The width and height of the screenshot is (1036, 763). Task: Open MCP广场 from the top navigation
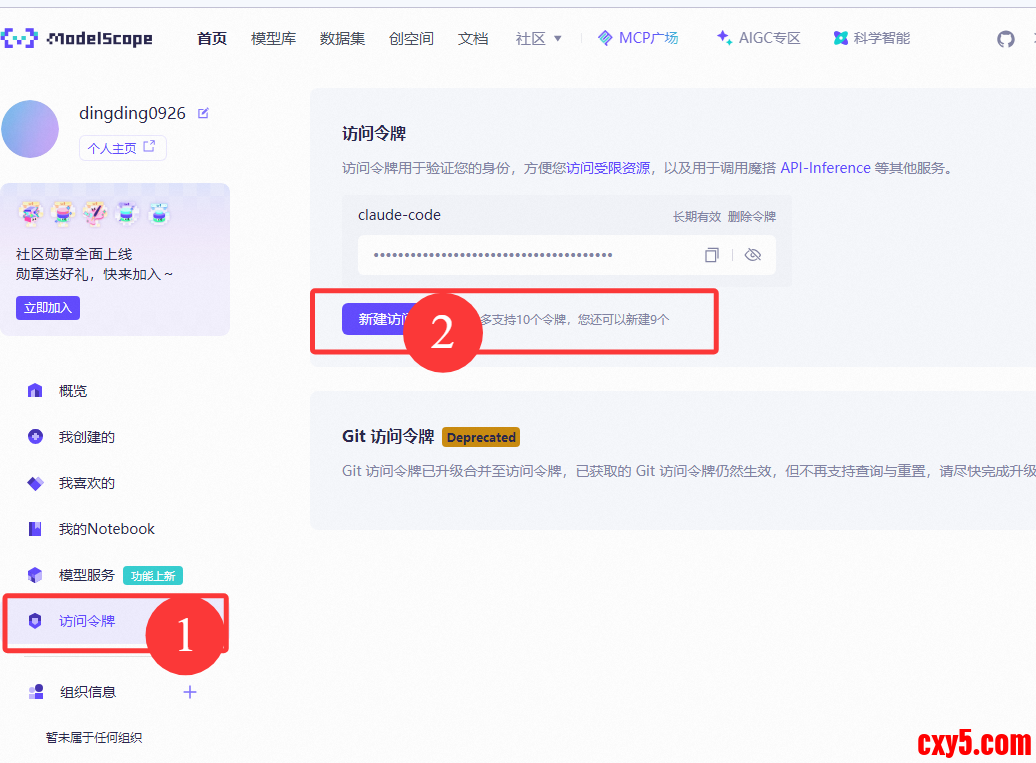638,38
